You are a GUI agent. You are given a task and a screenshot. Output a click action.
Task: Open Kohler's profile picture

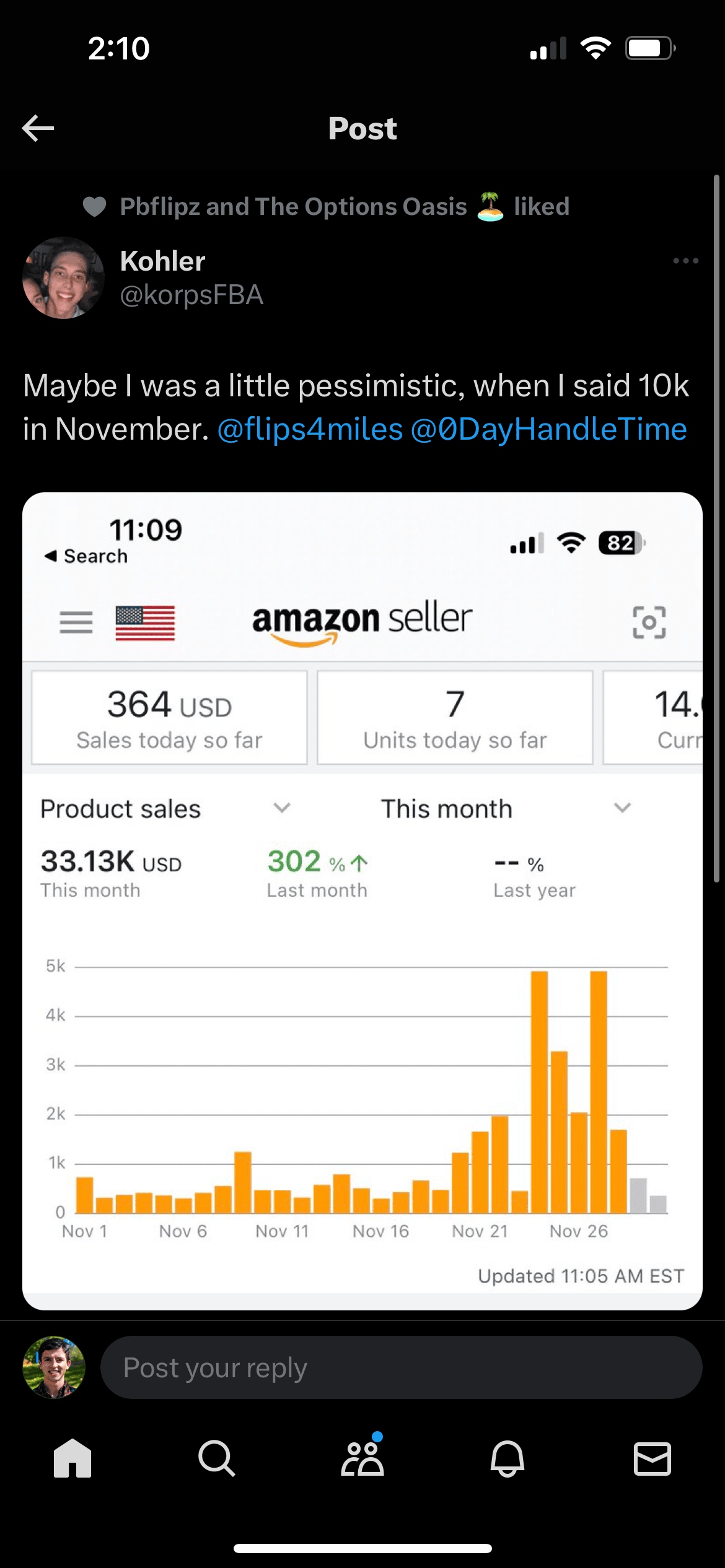(x=63, y=278)
